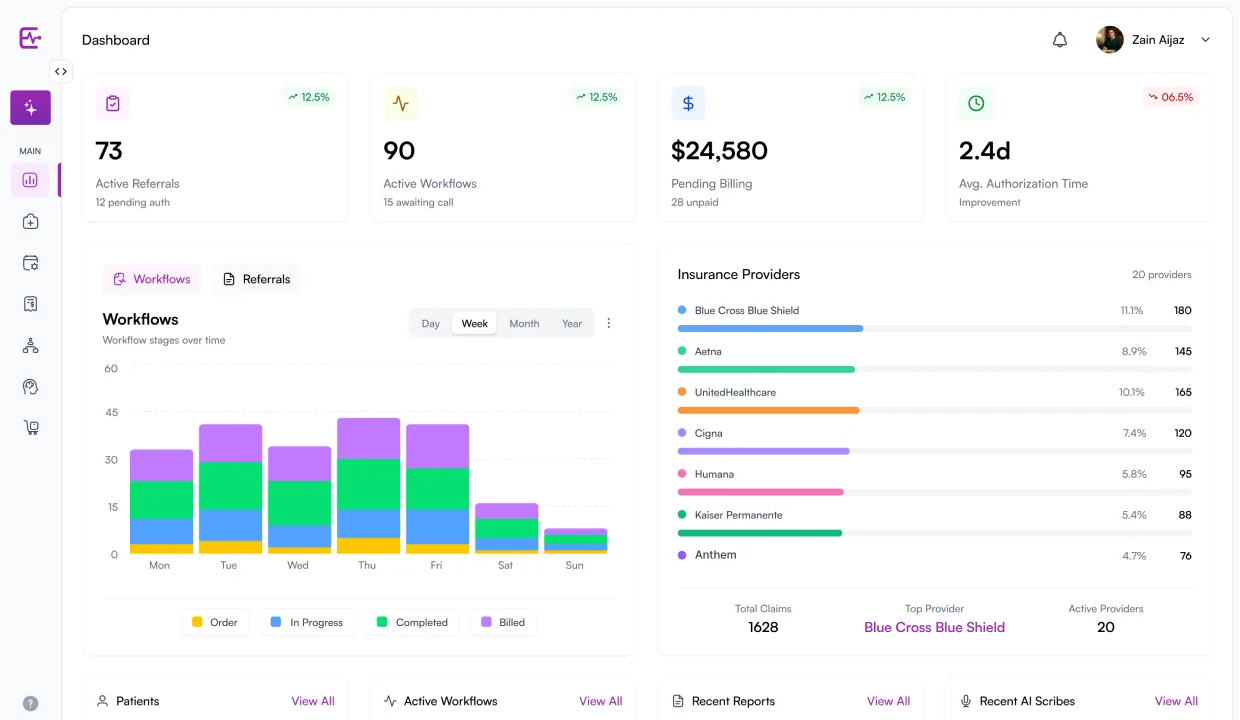The height and width of the screenshot is (720, 1240).
Task: Open View All for Recent AI Scribes
Action: (x=1176, y=701)
